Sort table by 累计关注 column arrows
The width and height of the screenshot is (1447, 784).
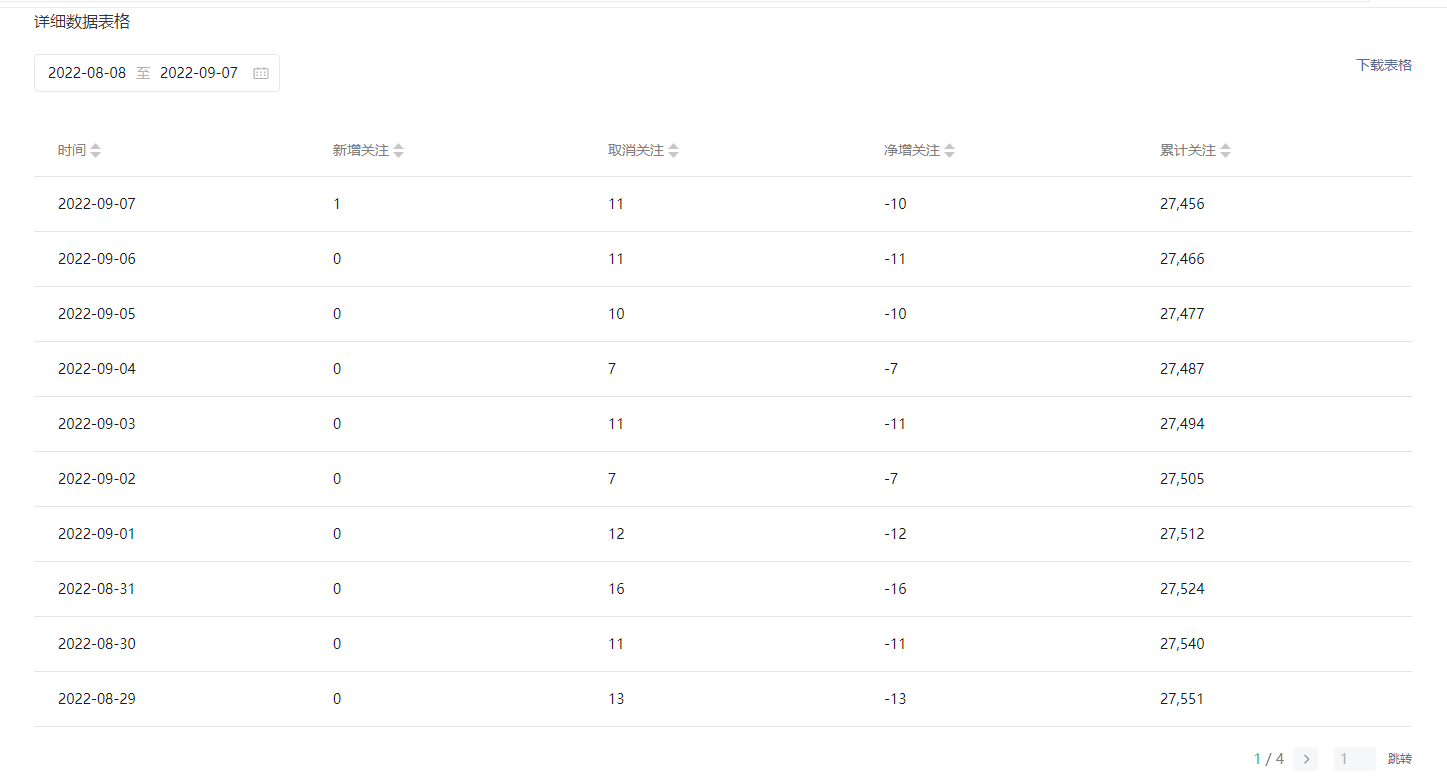1225,151
